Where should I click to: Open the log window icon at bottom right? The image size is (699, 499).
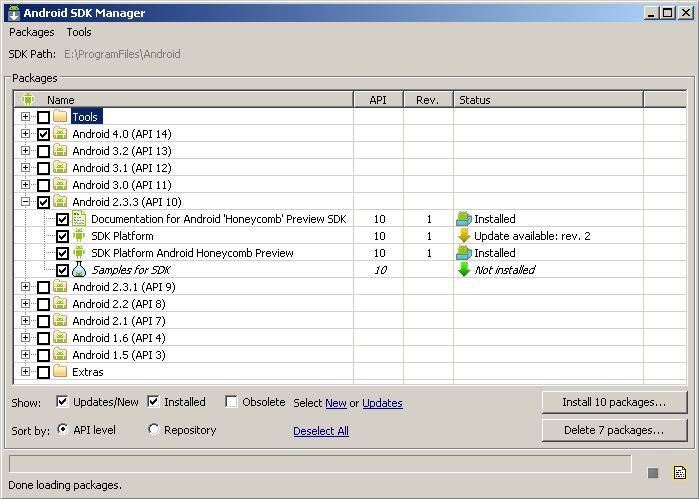680,472
